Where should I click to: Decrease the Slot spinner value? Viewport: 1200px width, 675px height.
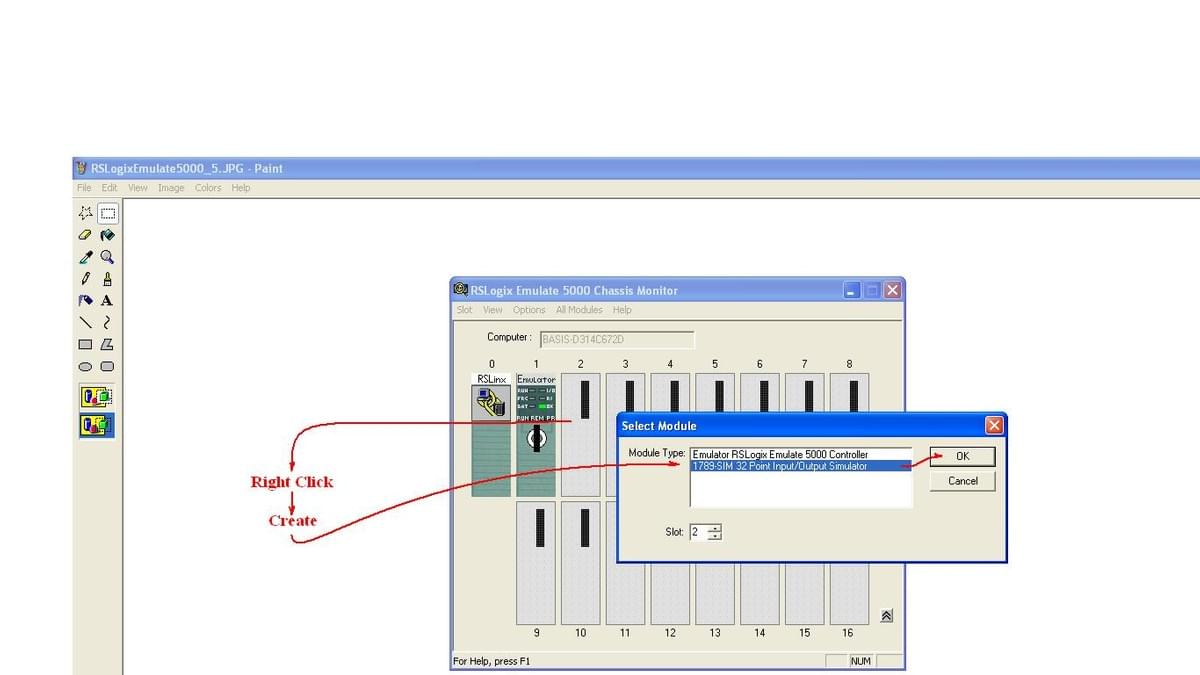pos(715,535)
